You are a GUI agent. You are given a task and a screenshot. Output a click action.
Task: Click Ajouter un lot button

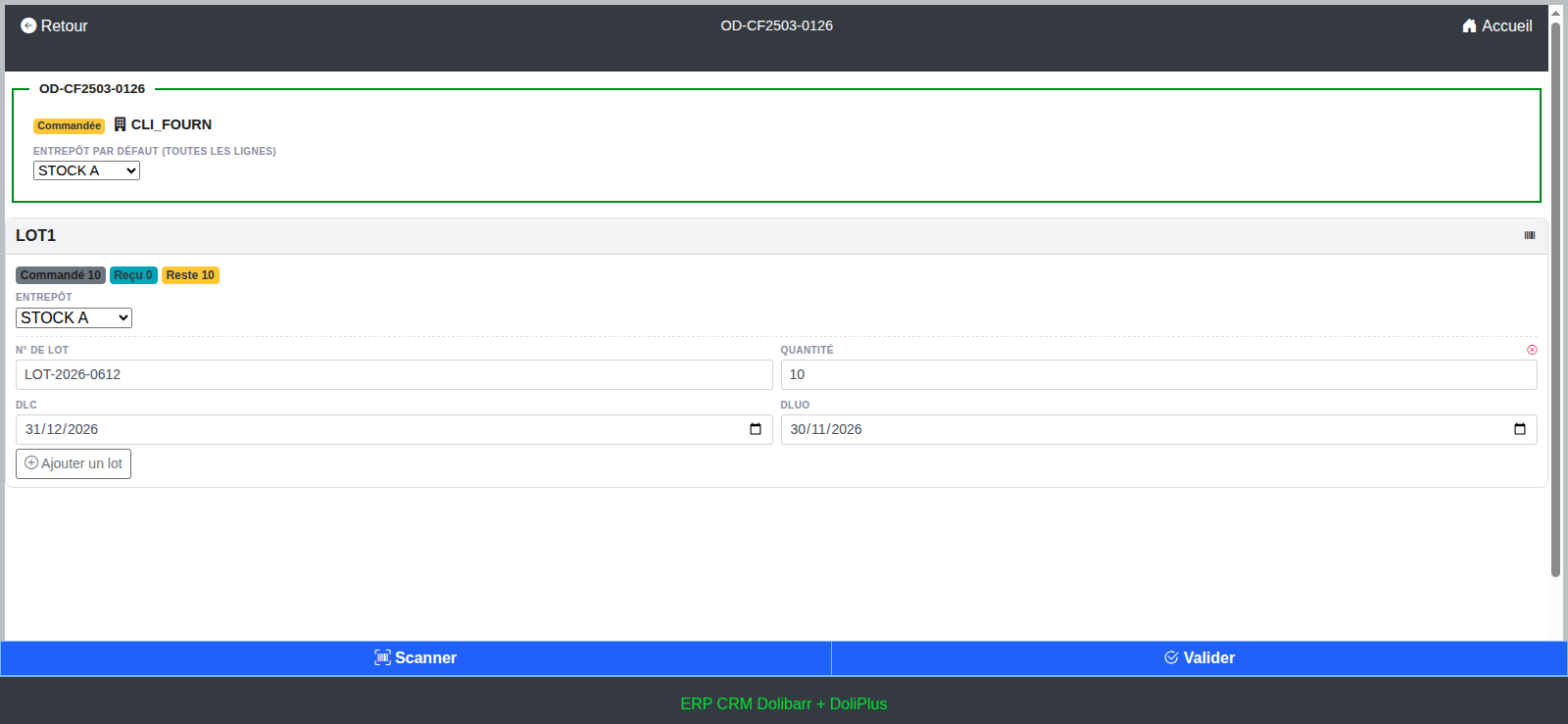[x=73, y=463]
